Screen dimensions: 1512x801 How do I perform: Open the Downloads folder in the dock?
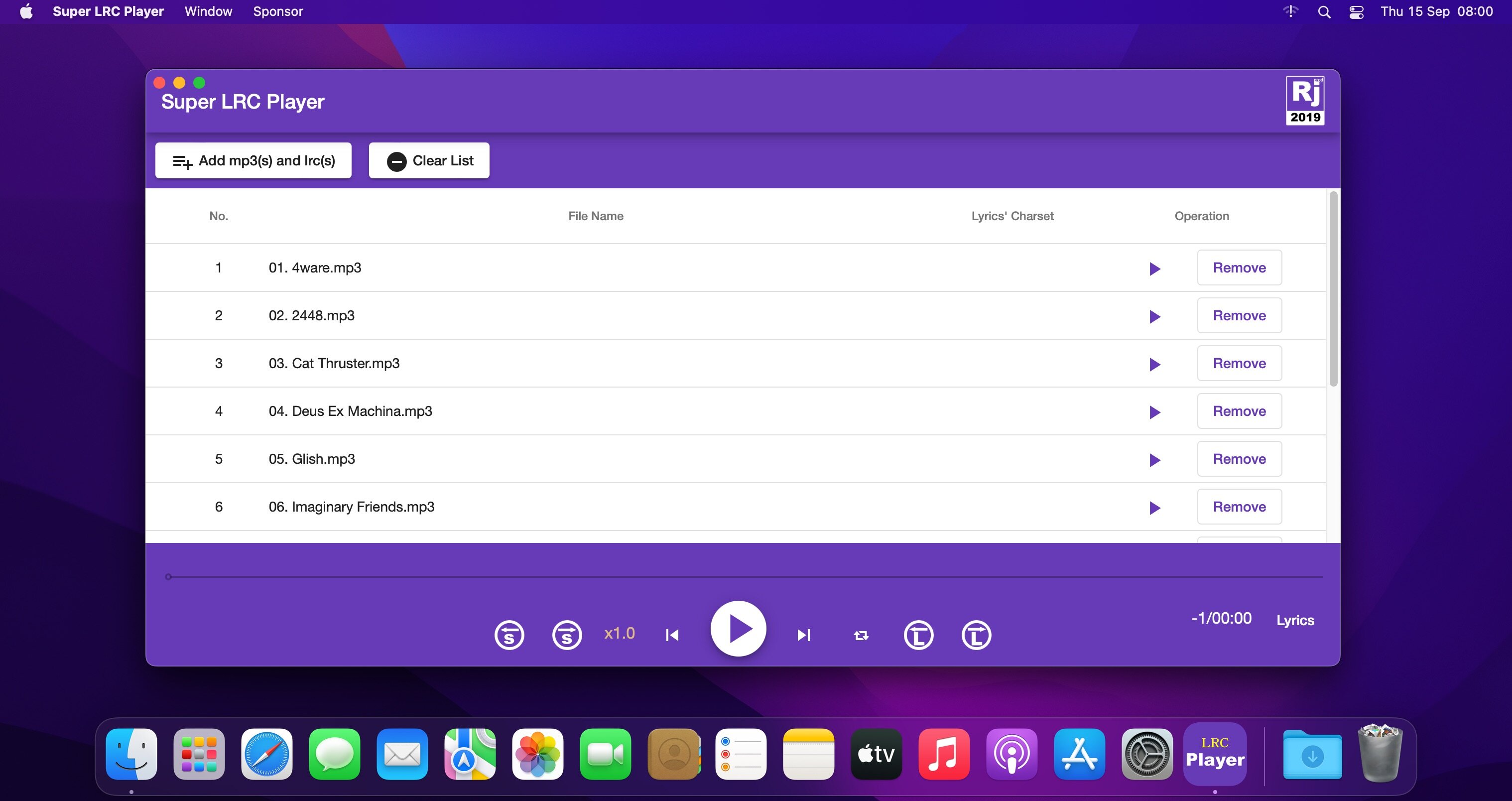pyautogui.click(x=1312, y=754)
